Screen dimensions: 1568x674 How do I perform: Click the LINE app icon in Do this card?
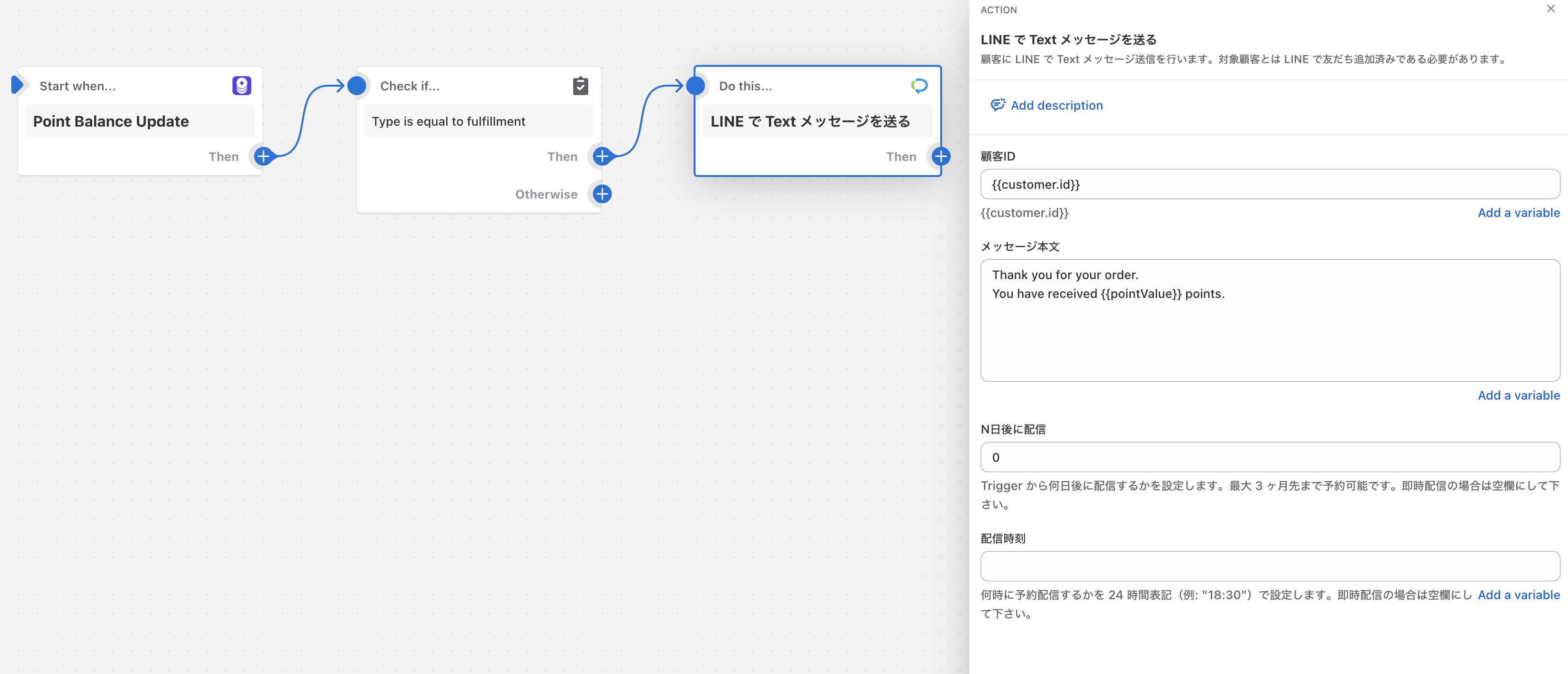click(919, 86)
